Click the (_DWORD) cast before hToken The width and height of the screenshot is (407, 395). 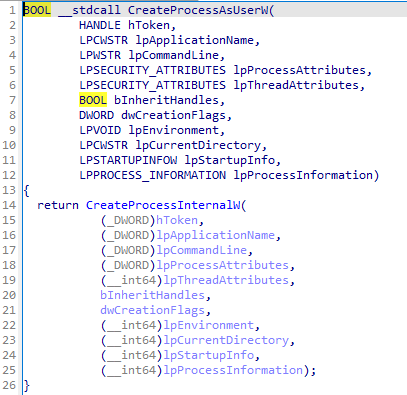[x=128, y=220]
